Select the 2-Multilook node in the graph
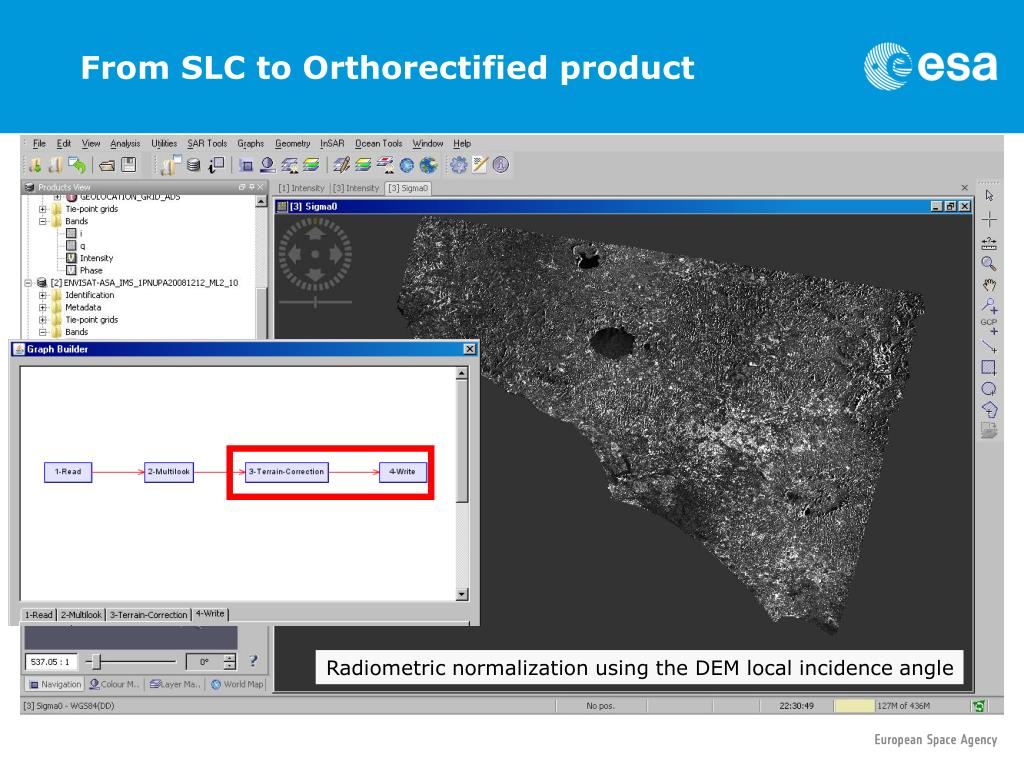The width and height of the screenshot is (1024, 768). (x=169, y=472)
